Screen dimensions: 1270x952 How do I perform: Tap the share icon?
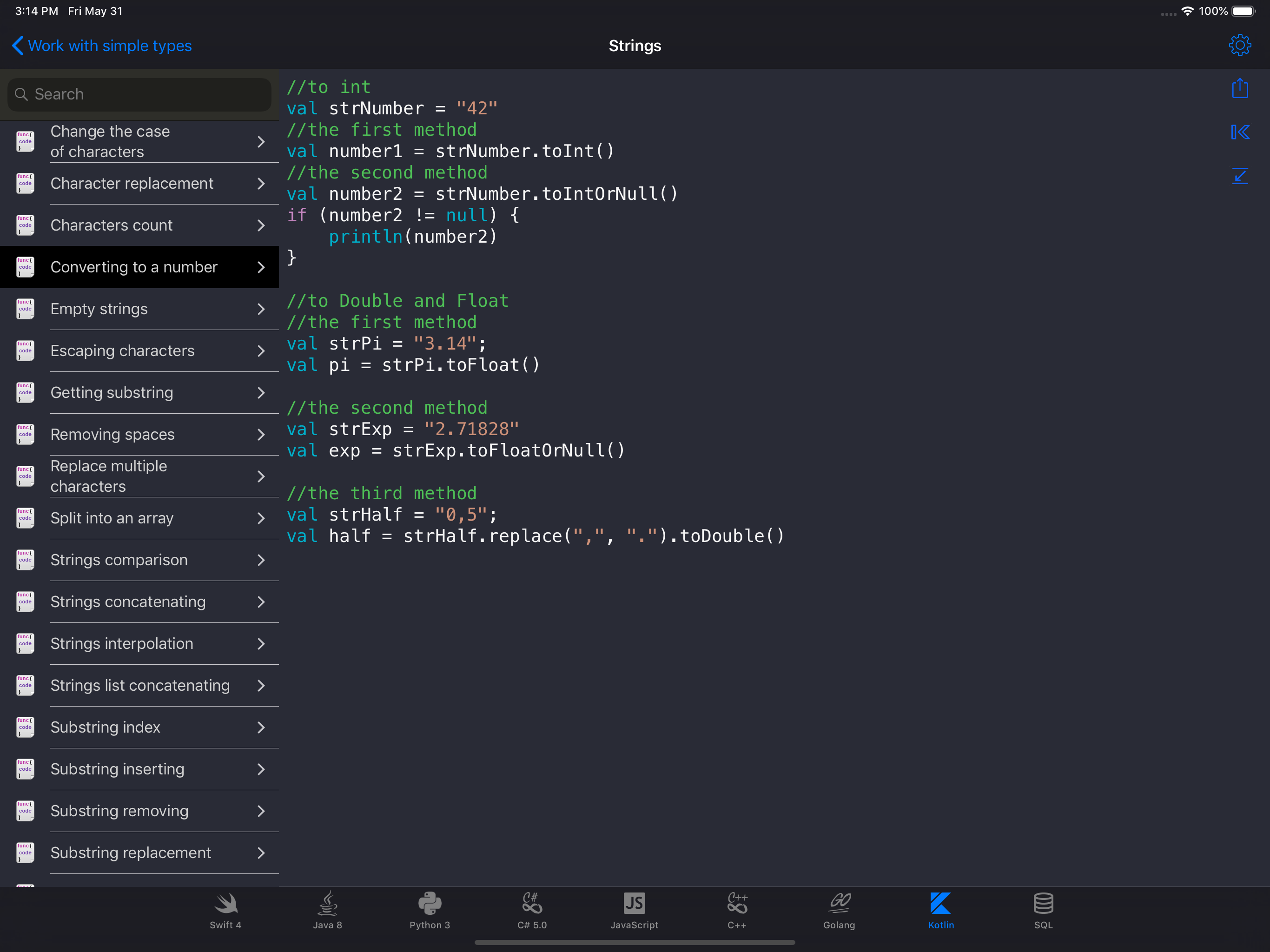(x=1240, y=88)
